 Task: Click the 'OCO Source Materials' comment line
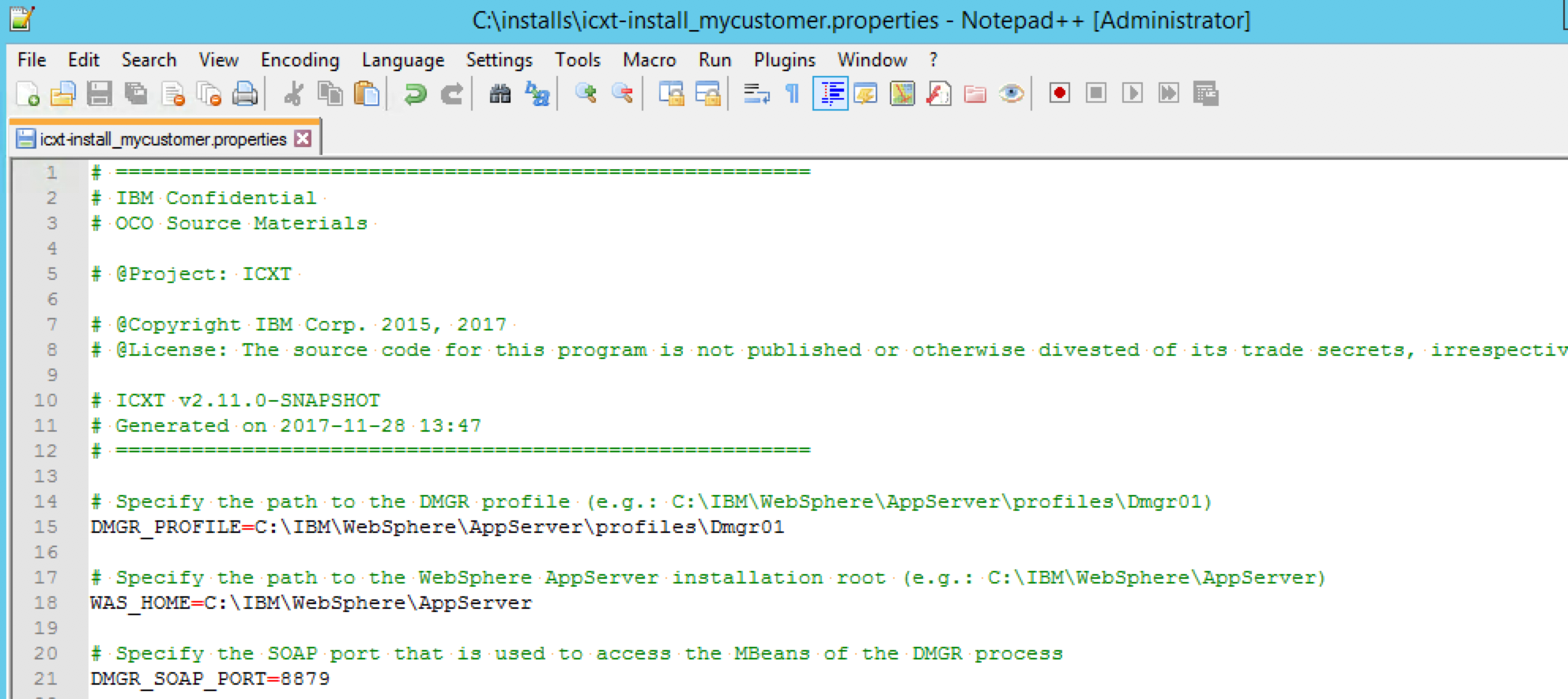click(229, 223)
